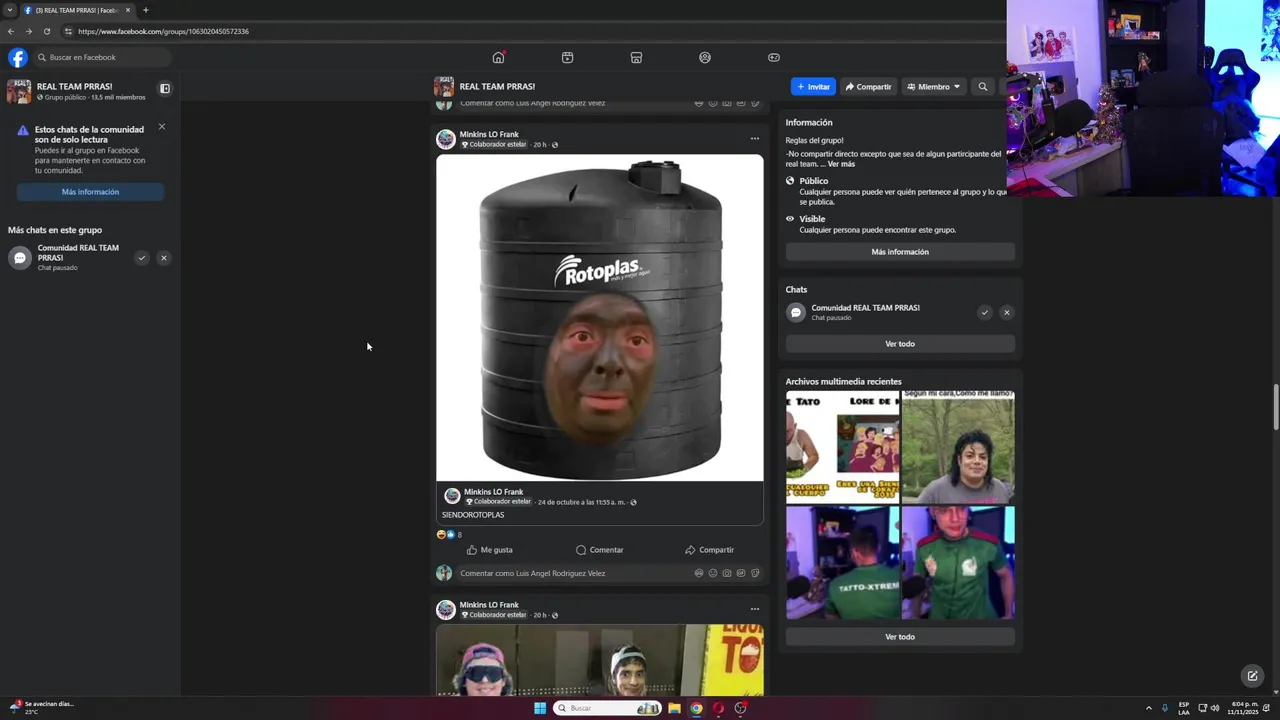Click Más información under Información panel
Image resolution: width=1280 pixels, height=720 pixels.
click(900, 252)
